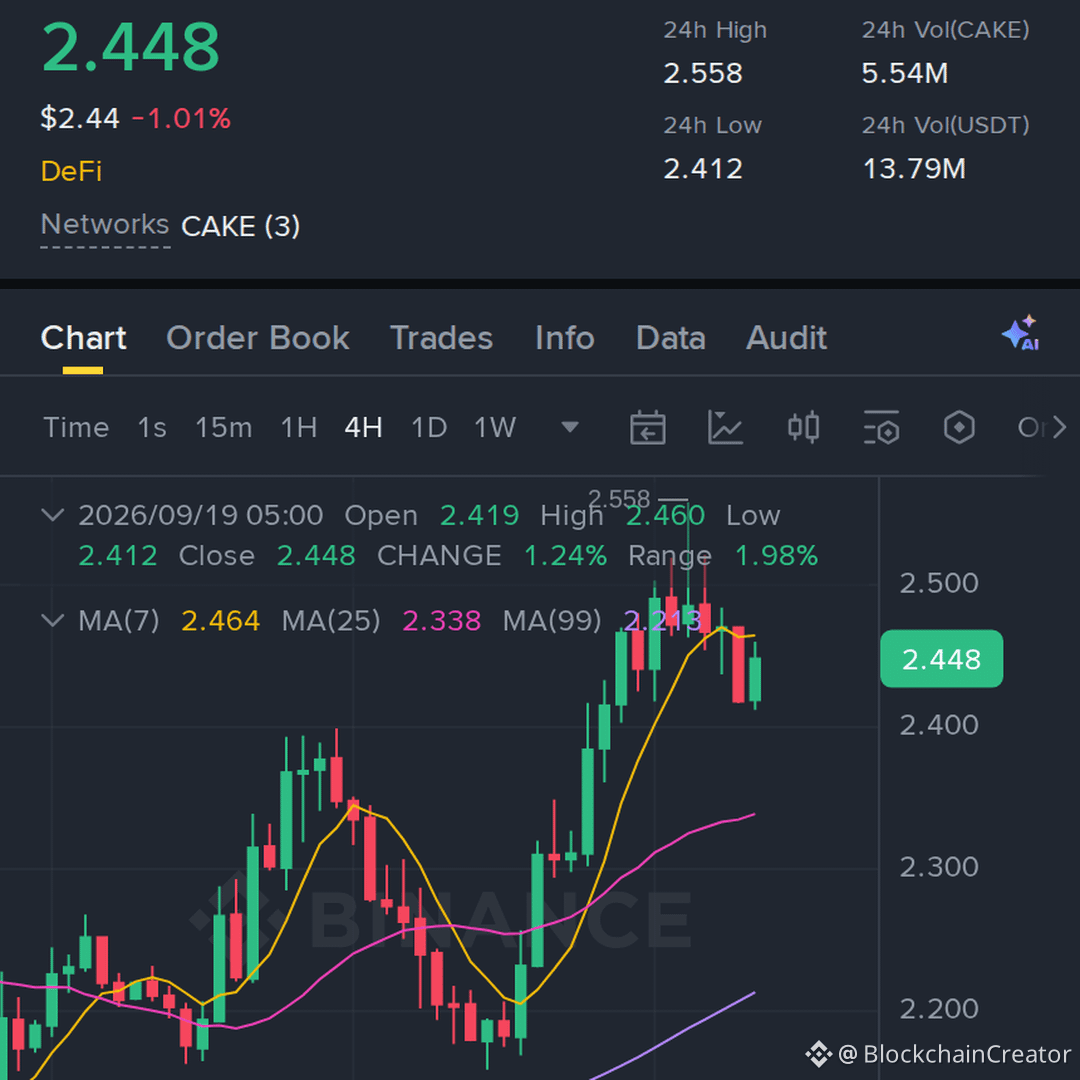
Task: Click the green 2.448 price marker
Action: pyautogui.click(x=941, y=658)
